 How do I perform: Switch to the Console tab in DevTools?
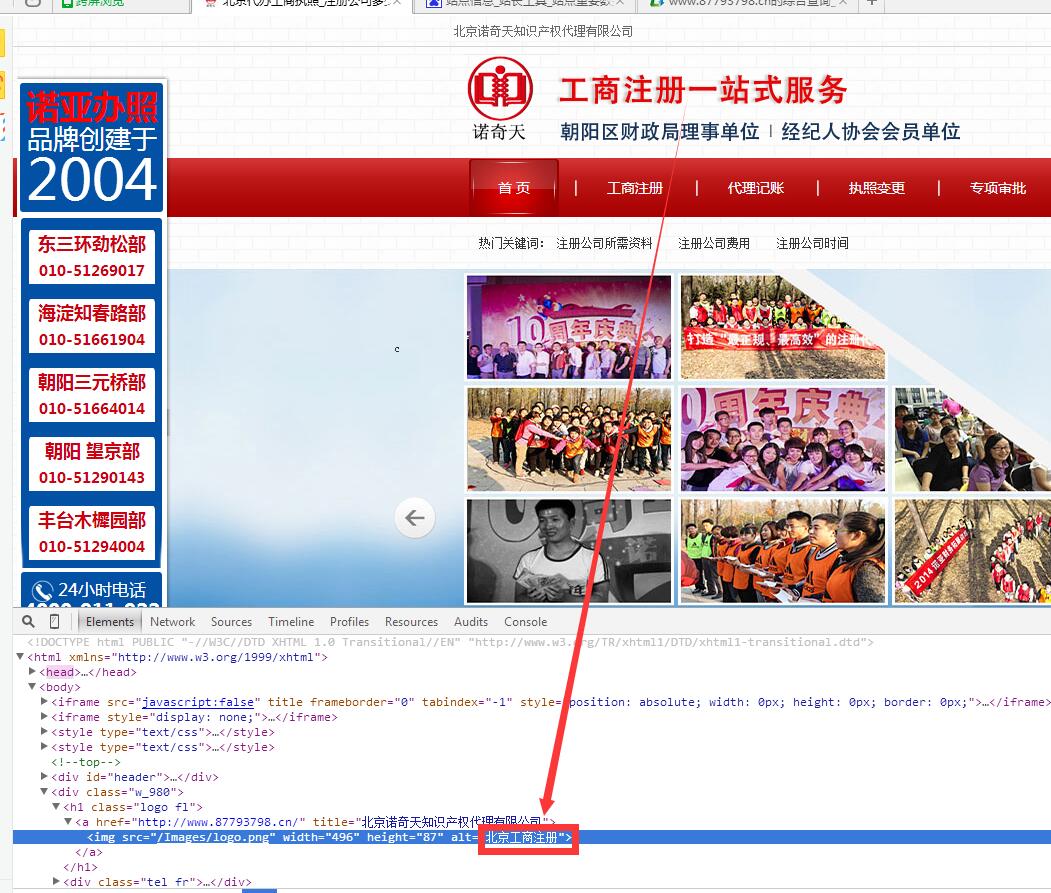click(525, 621)
